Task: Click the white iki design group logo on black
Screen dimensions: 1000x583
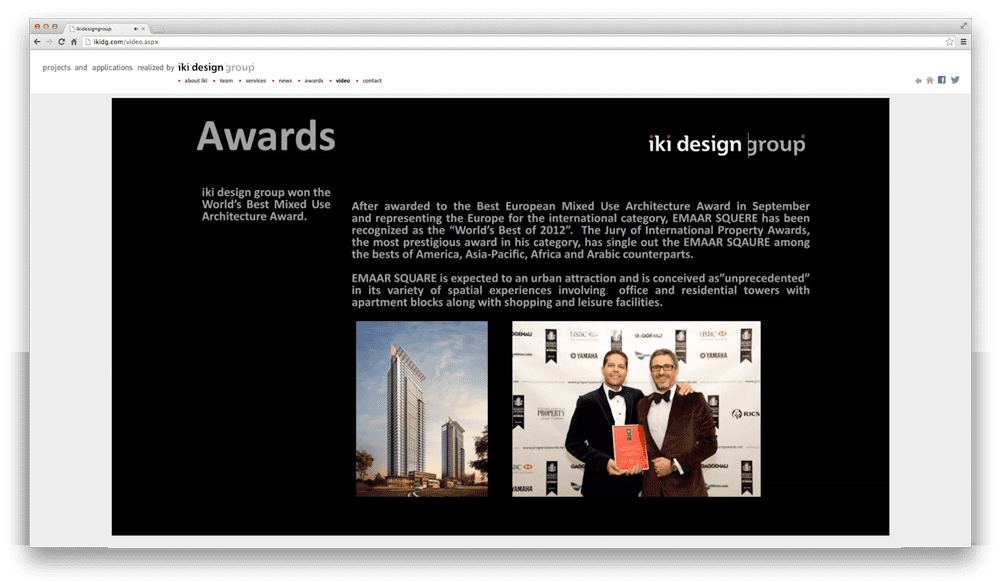Action: tap(726, 144)
